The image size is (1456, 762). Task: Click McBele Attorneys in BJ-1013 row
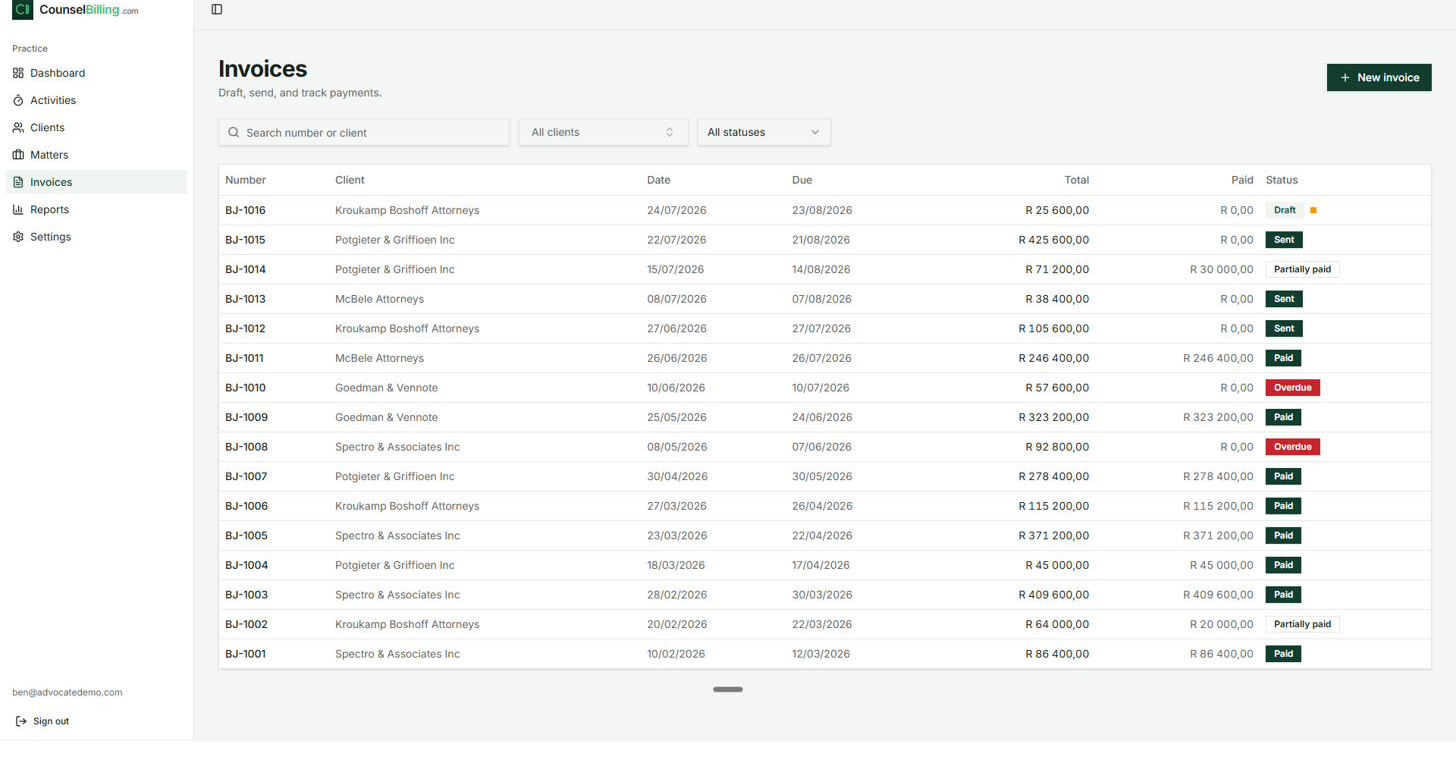(x=379, y=299)
